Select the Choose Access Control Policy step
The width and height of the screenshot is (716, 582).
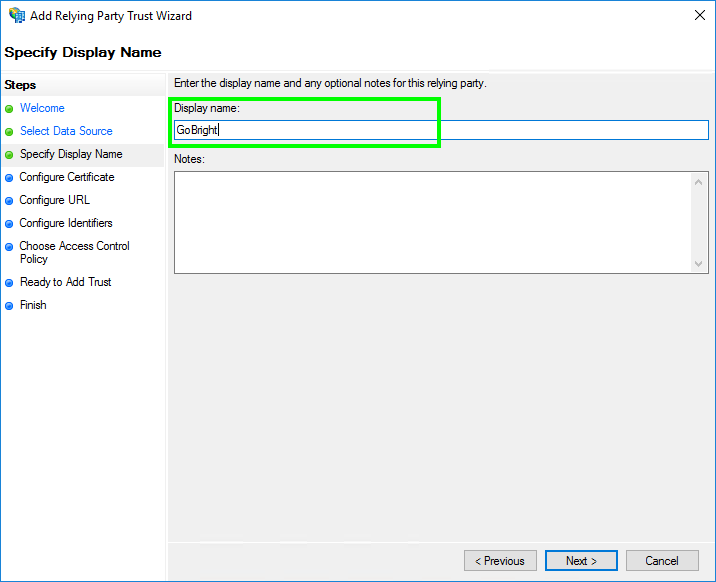point(74,252)
